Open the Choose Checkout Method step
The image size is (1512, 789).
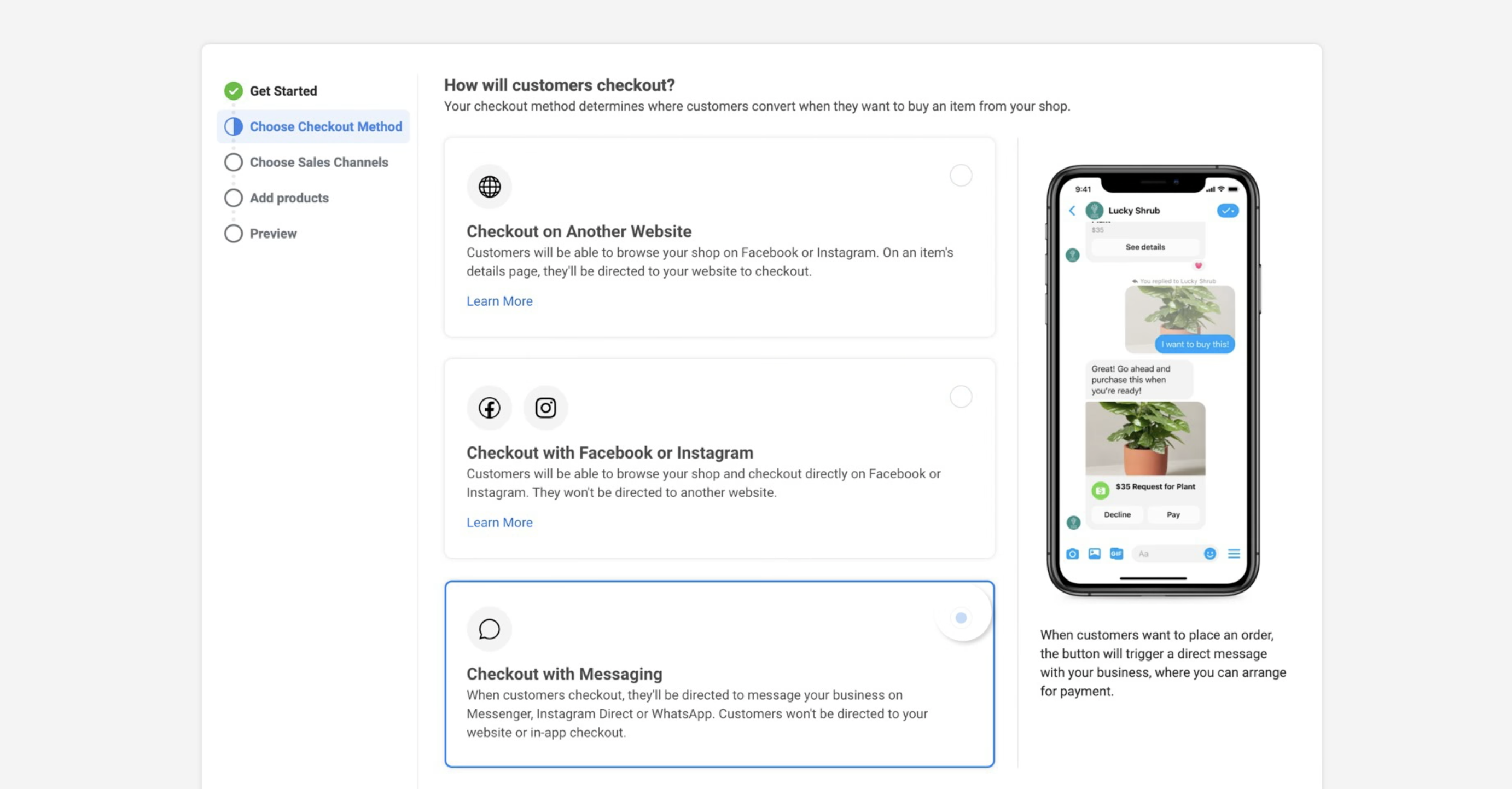coord(313,127)
